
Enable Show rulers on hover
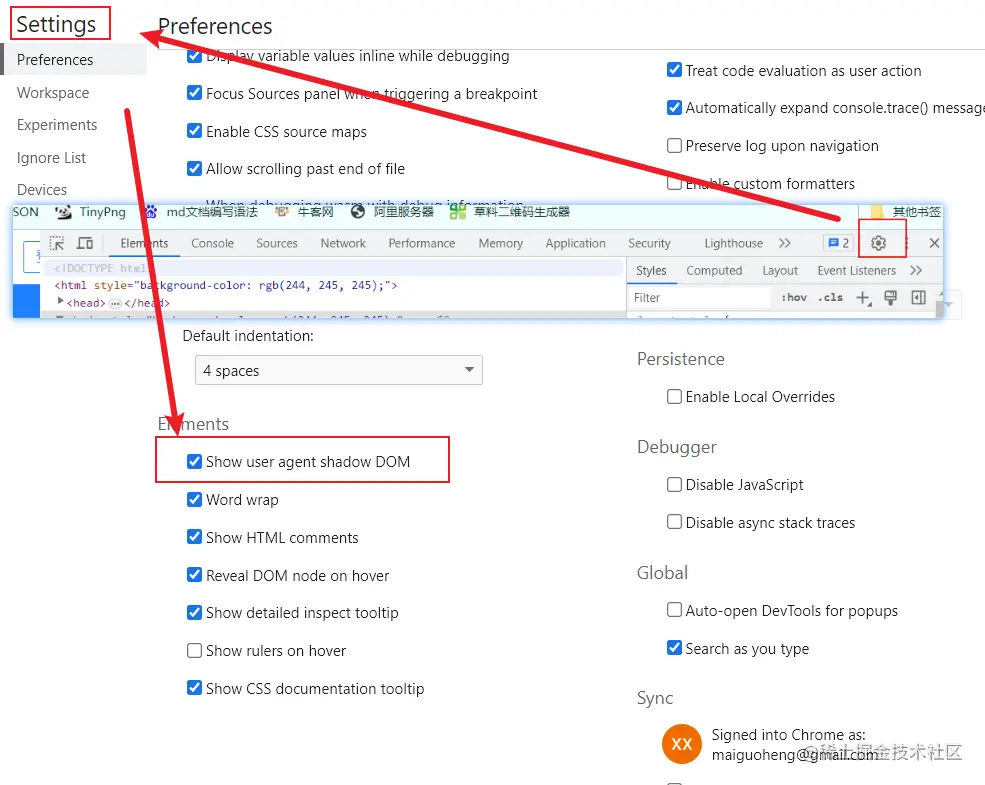(x=195, y=651)
